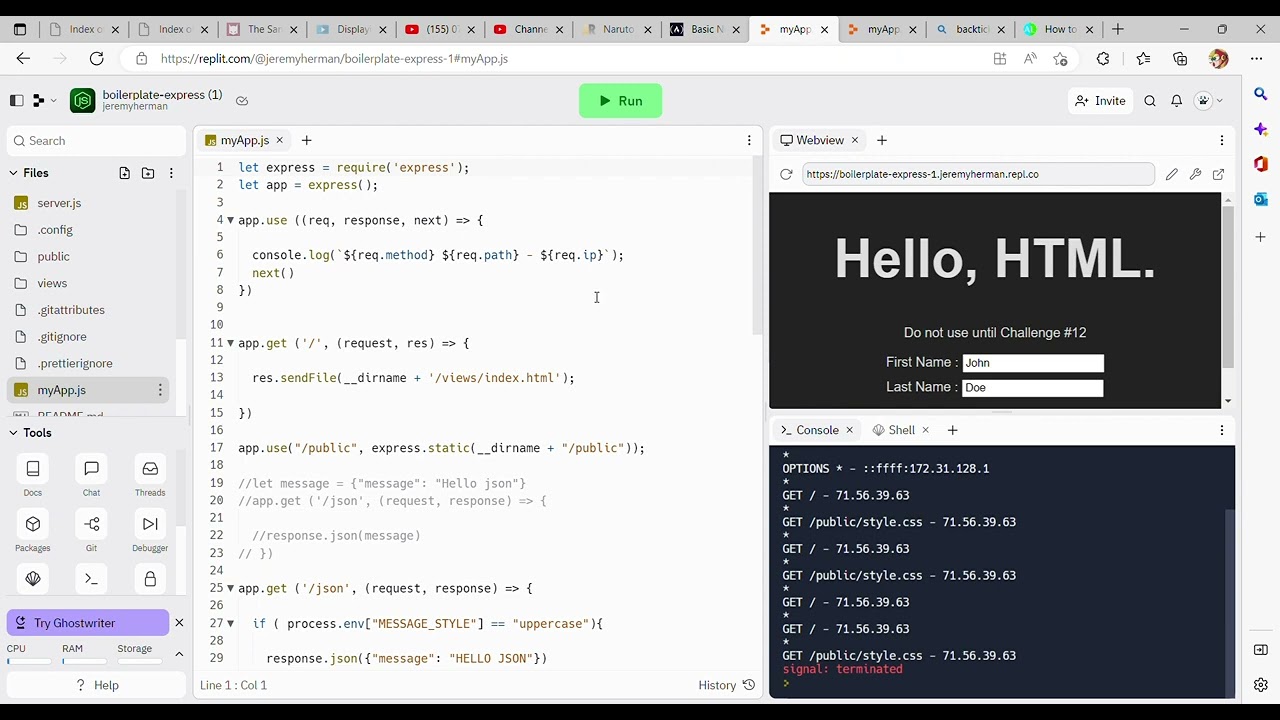Refresh the webview page

coord(786,174)
